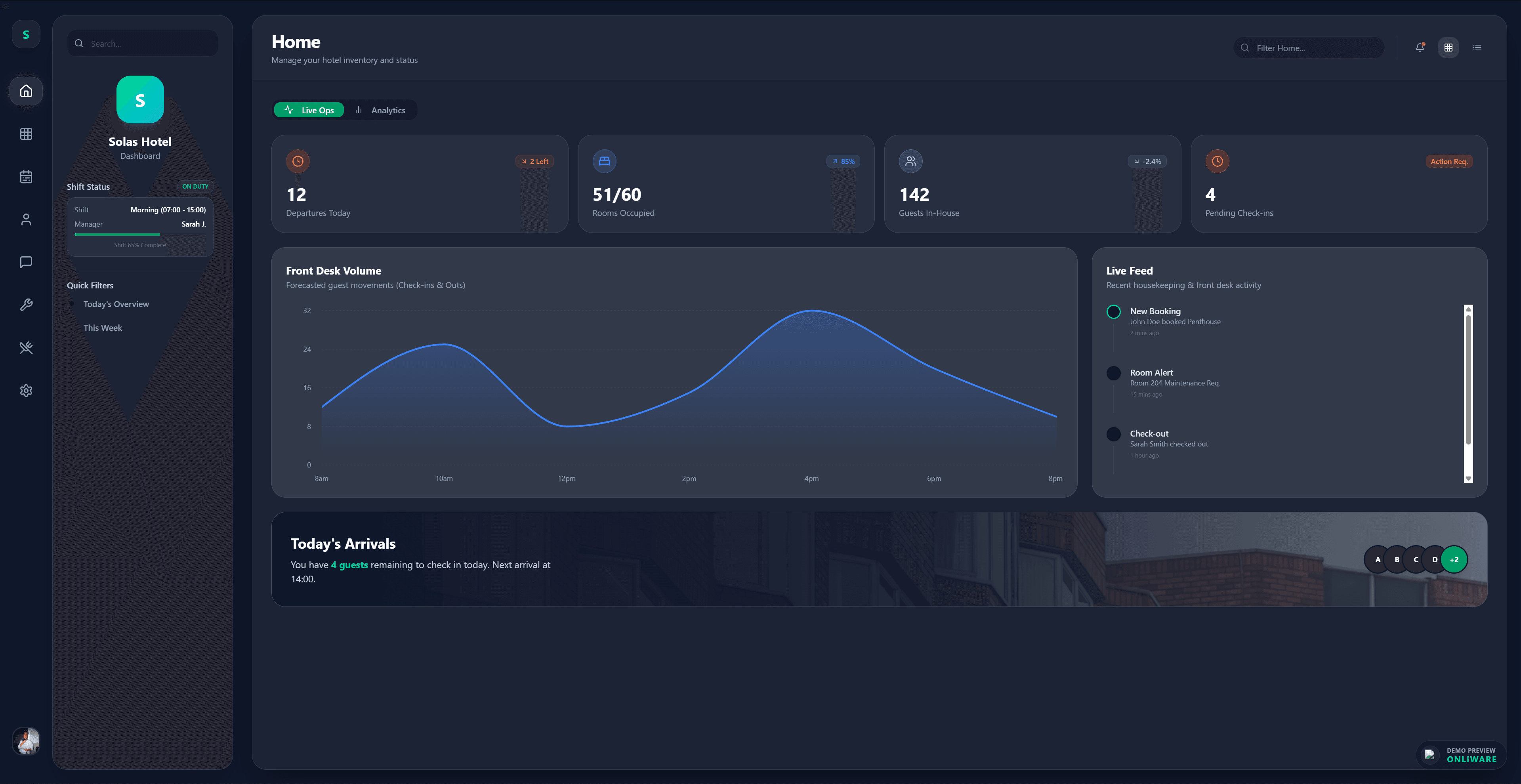Open the guests person icon in sidebar

coord(26,219)
